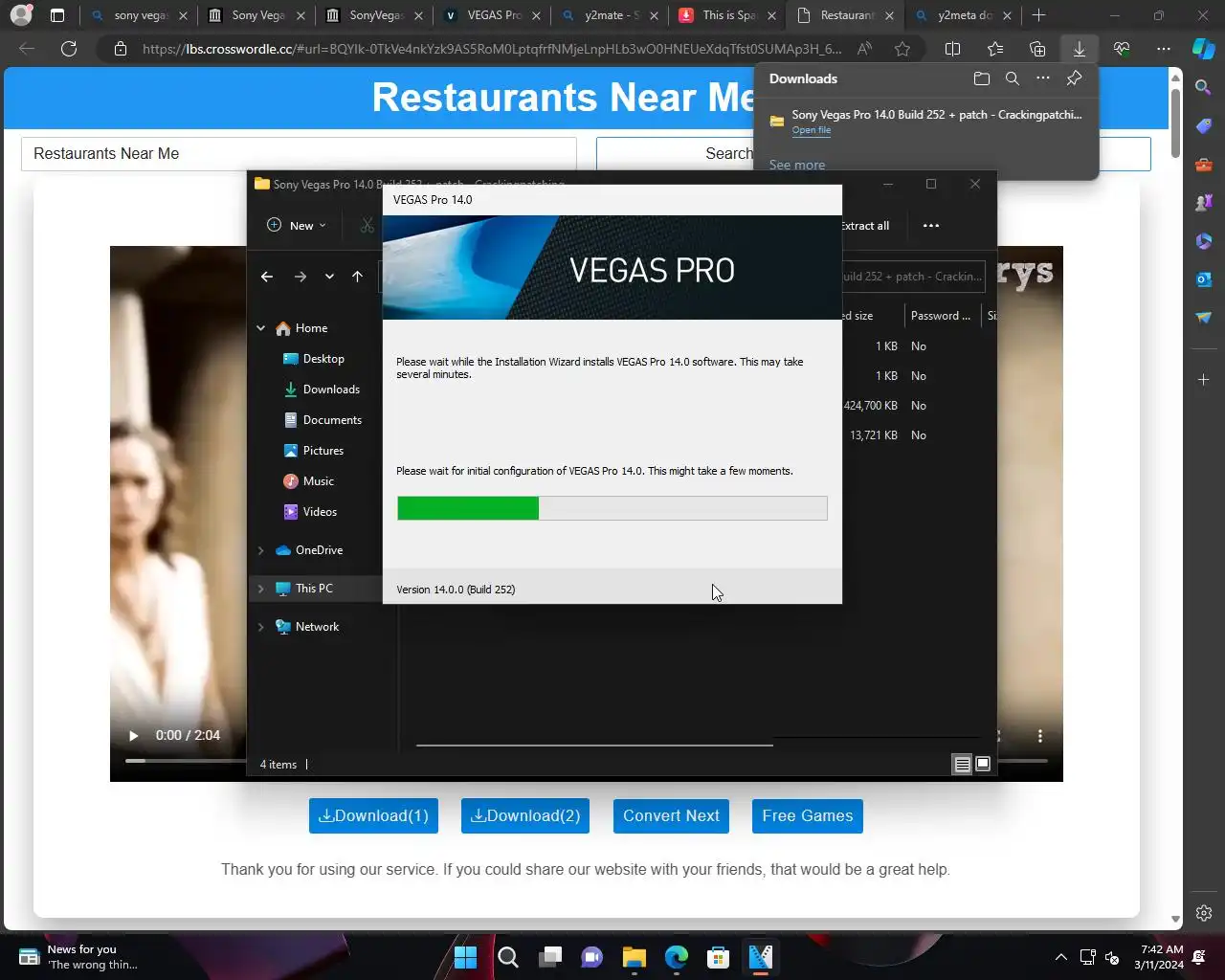Go up one folder in Explorer
This screenshot has height=980, width=1225.
pyautogui.click(x=358, y=277)
